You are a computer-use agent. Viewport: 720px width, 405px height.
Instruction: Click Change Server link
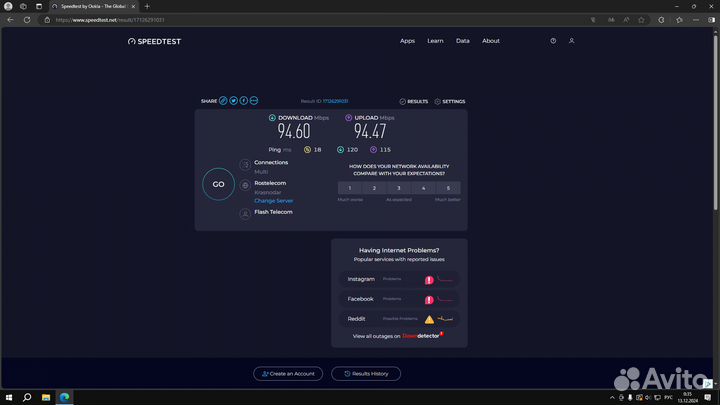click(x=273, y=201)
